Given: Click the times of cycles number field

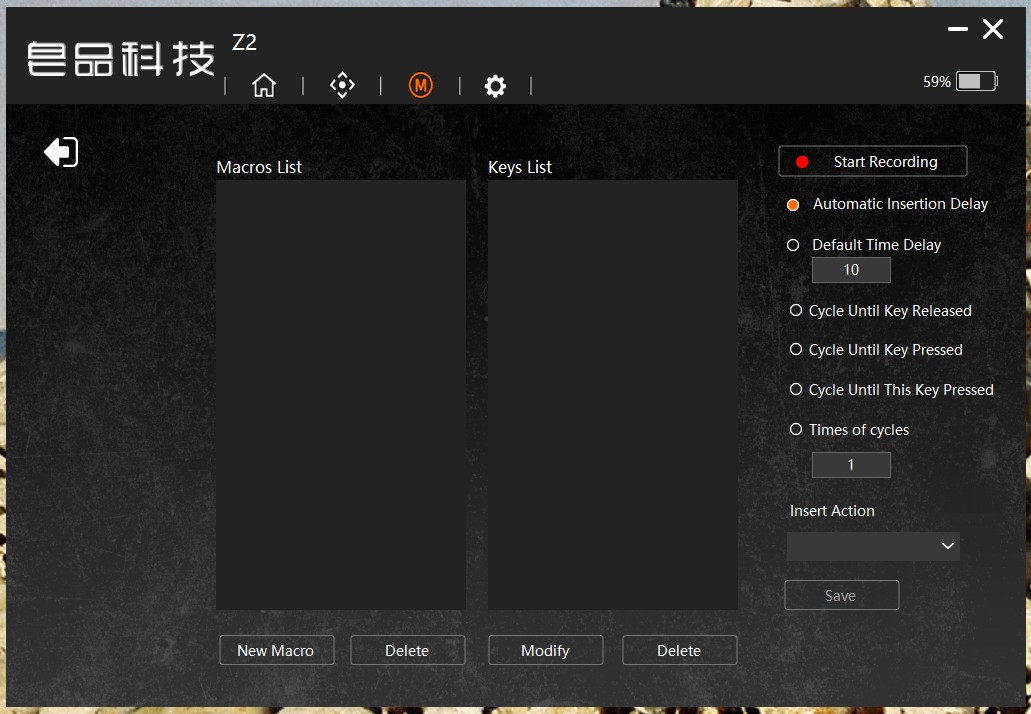Looking at the screenshot, I should tap(851, 465).
